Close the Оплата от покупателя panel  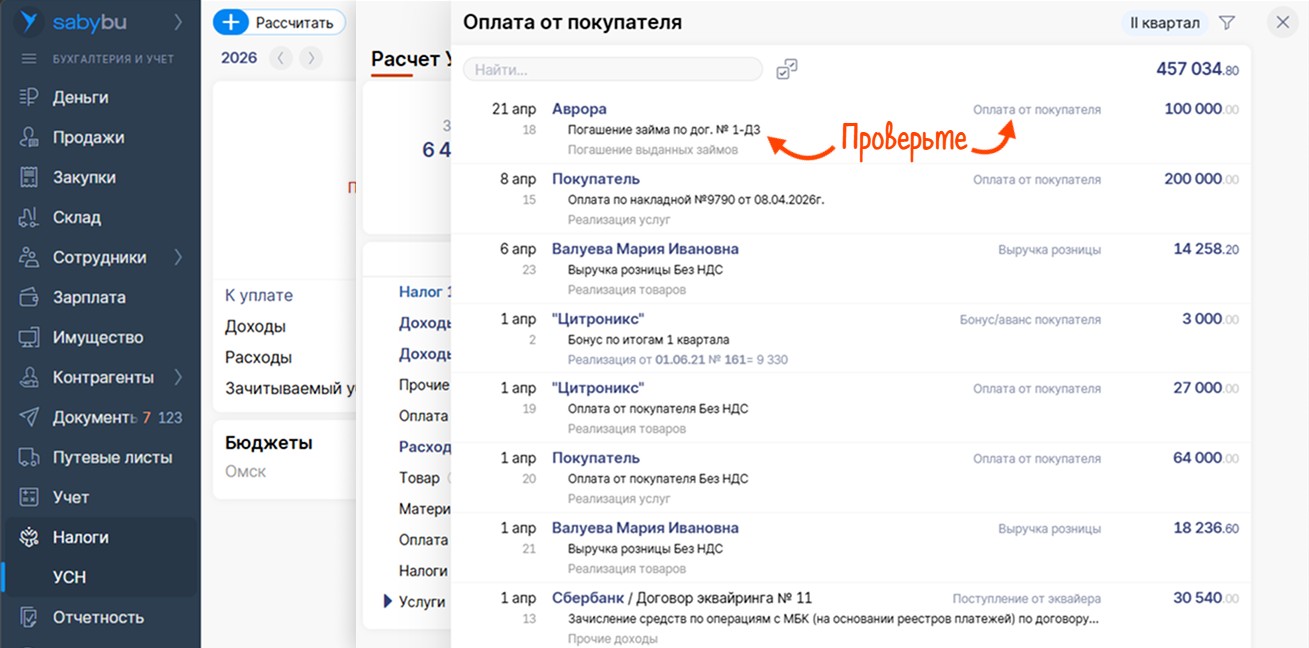click(1282, 22)
